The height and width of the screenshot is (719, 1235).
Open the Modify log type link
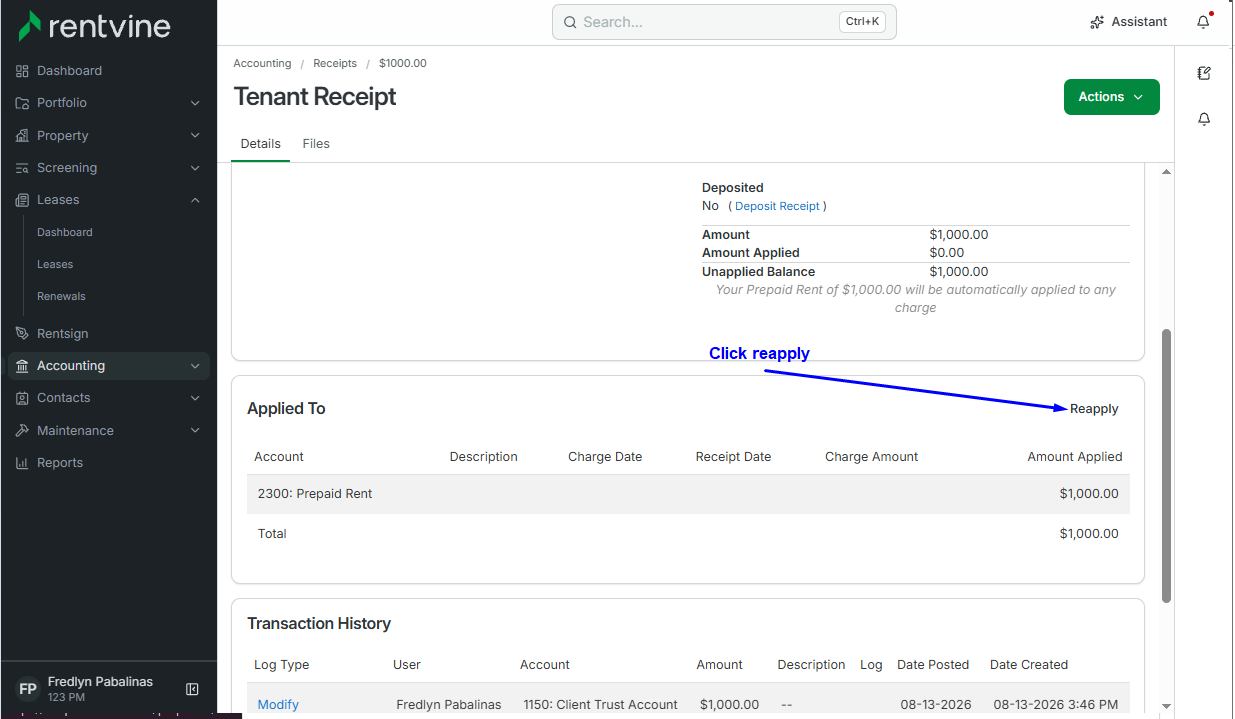click(x=278, y=705)
